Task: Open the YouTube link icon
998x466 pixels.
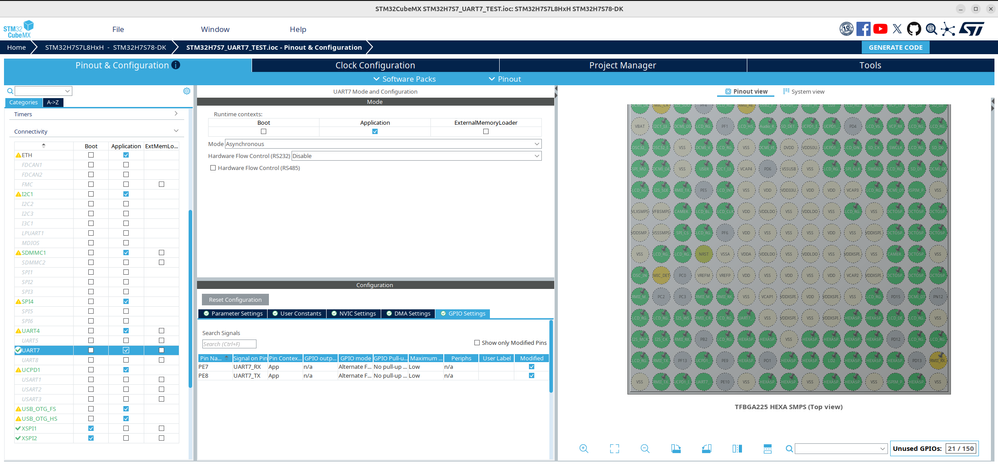Action: pyautogui.click(x=880, y=29)
